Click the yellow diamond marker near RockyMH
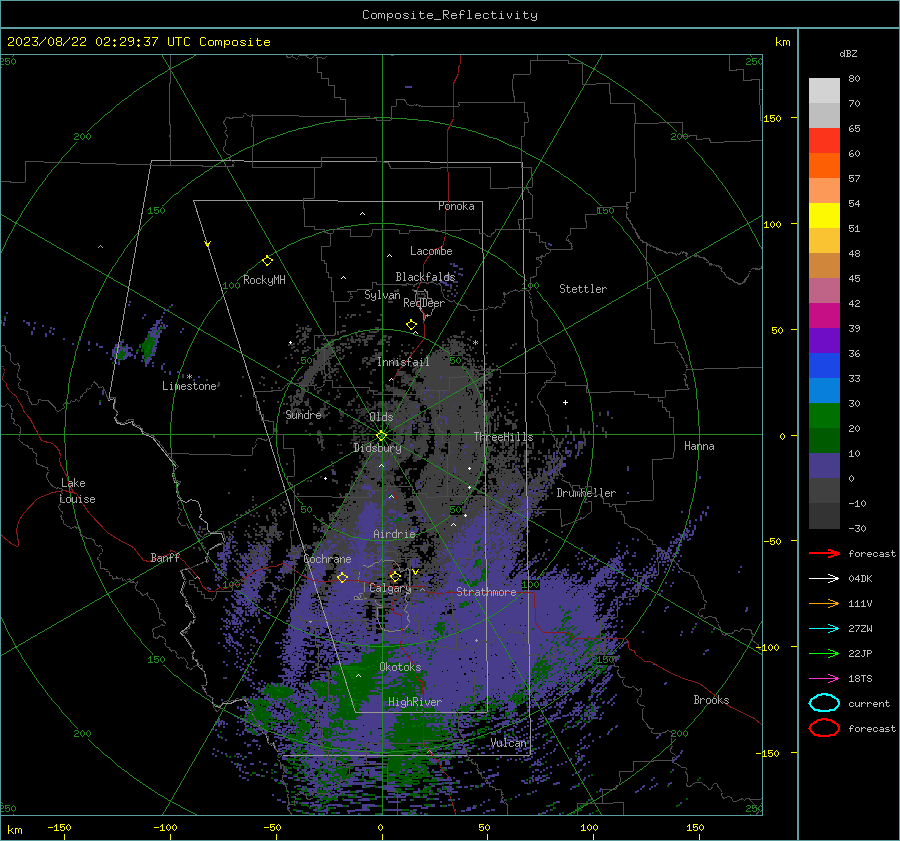The image size is (900, 841). click(267, 261)
